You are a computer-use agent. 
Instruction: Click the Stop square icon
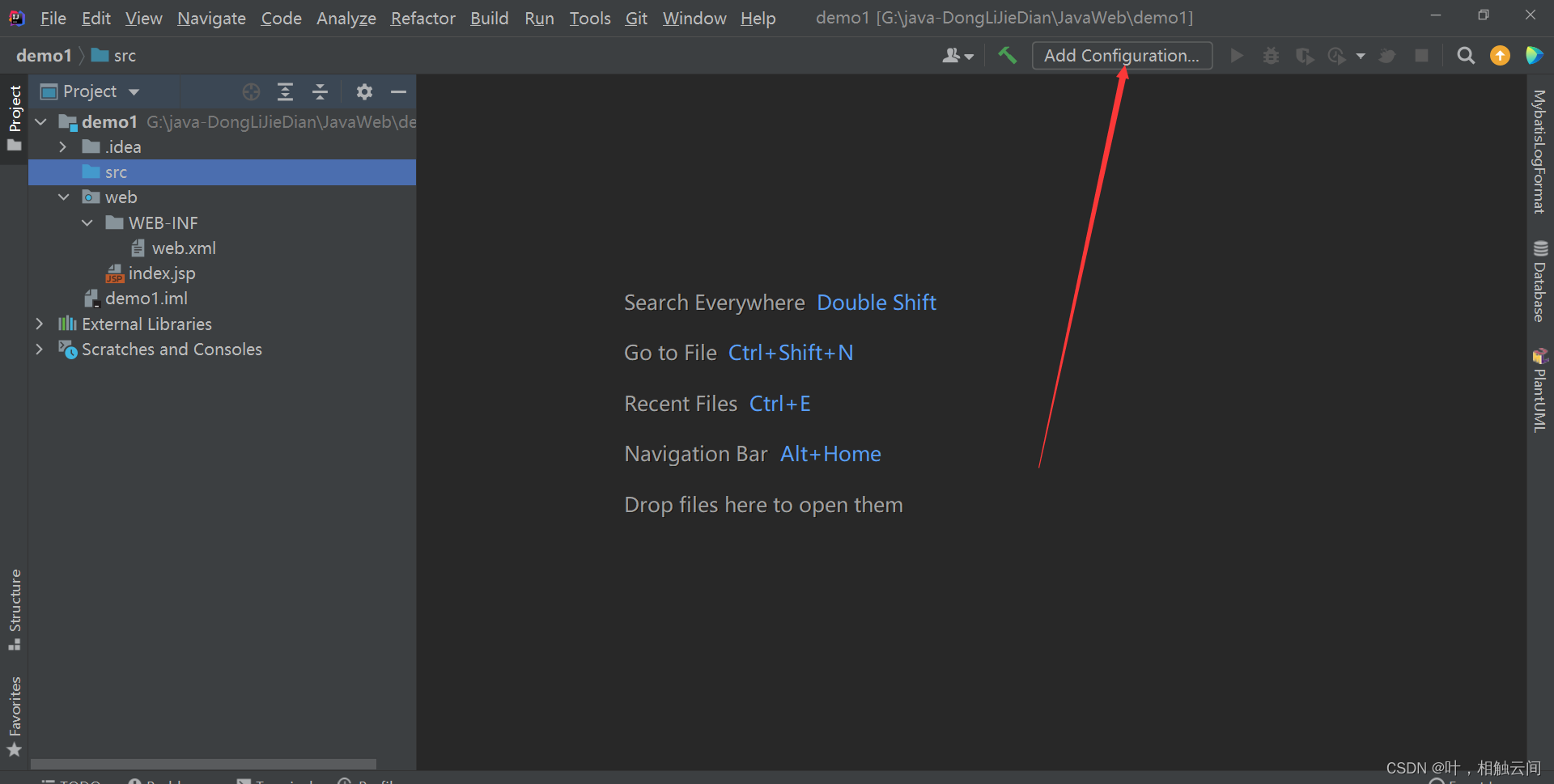point(1421,55)
